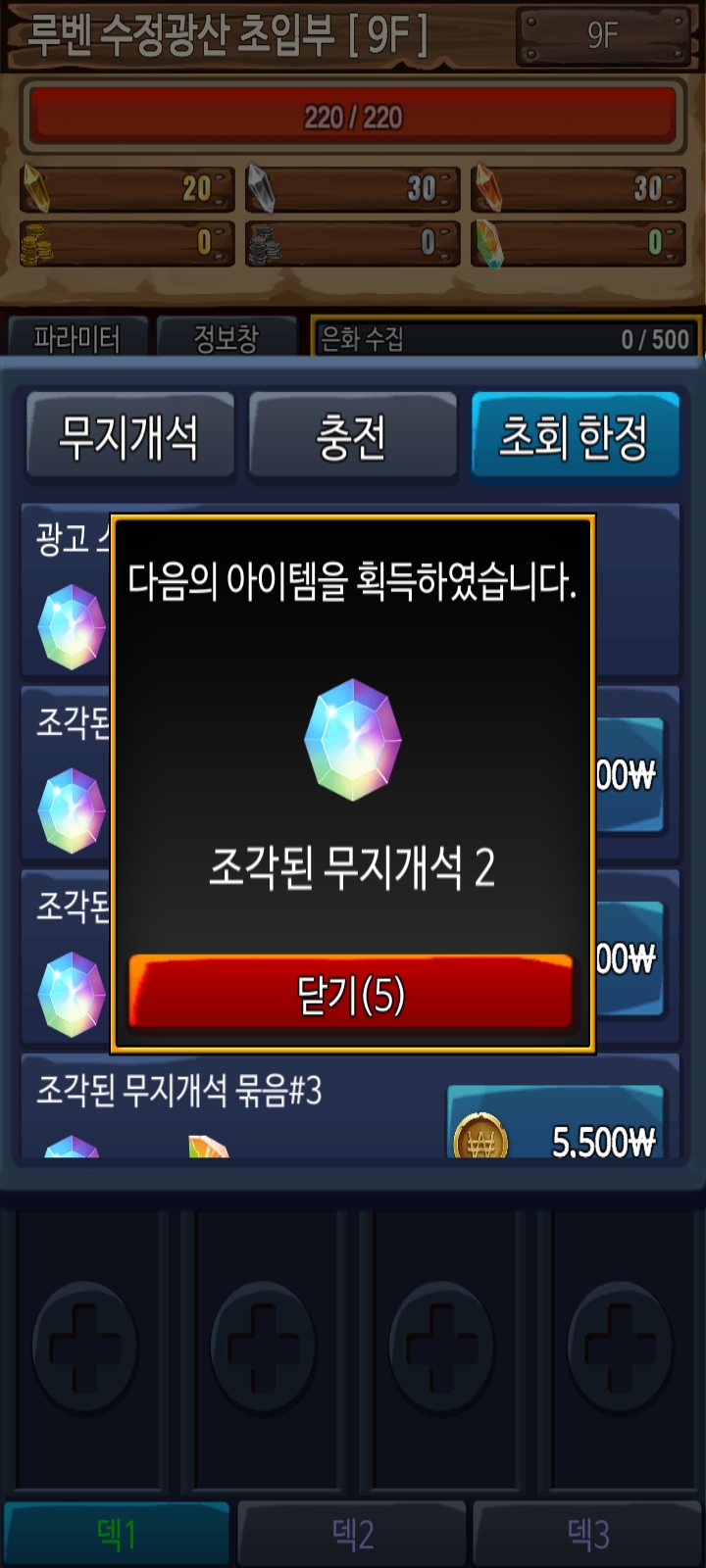Close the popup with 닫기(5) button

[351, 994]
